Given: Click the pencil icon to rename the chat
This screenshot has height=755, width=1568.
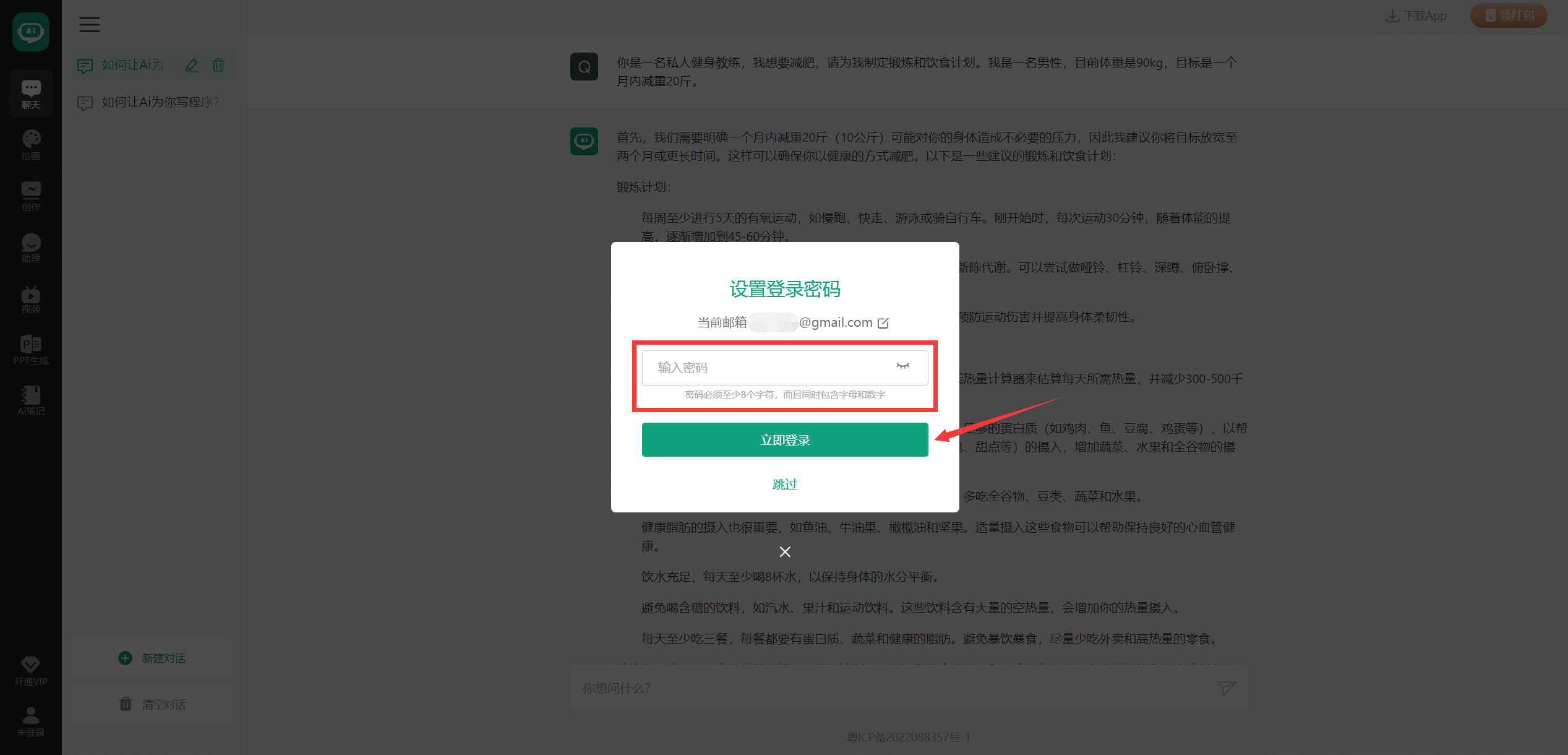Looking at the screenshot, I should pos(192,65).
